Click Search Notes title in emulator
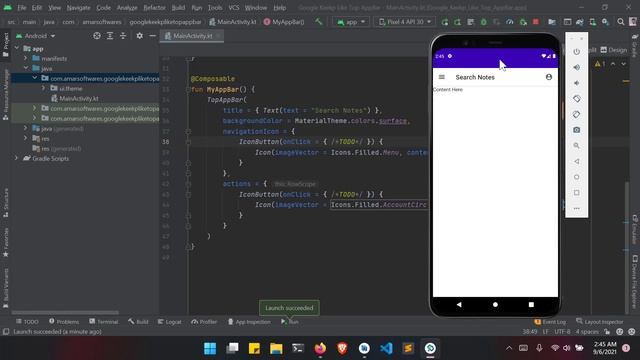The height and width of the screenshot is (360, 640). [x=475, y=77]
